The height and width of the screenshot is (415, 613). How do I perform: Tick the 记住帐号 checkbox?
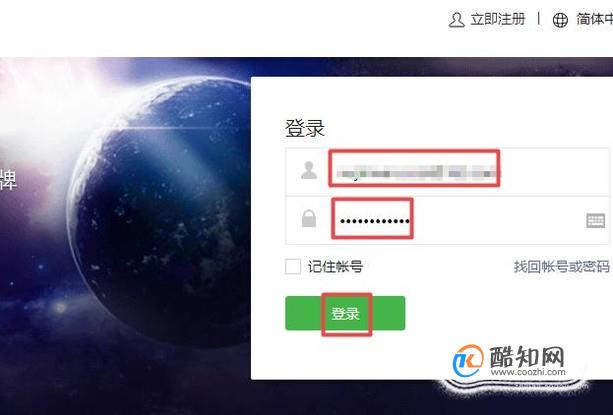coord(293,267)
